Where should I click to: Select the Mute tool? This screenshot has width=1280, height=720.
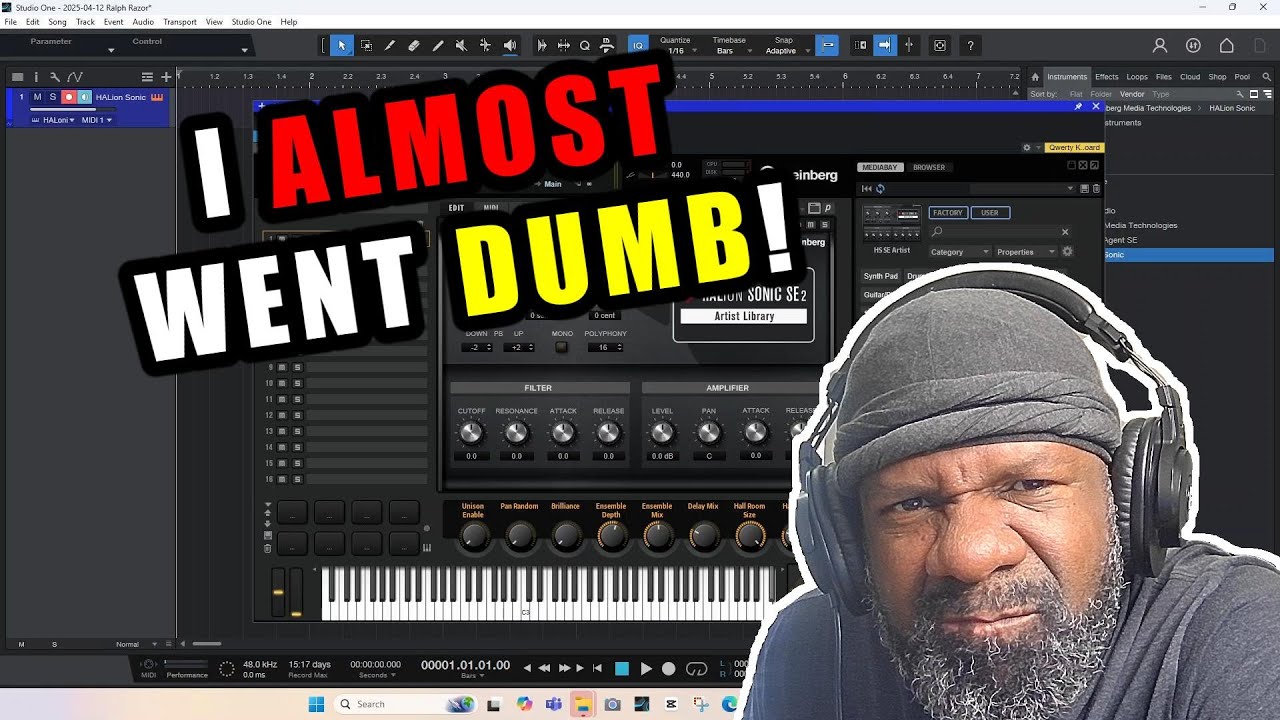point(461,45)
